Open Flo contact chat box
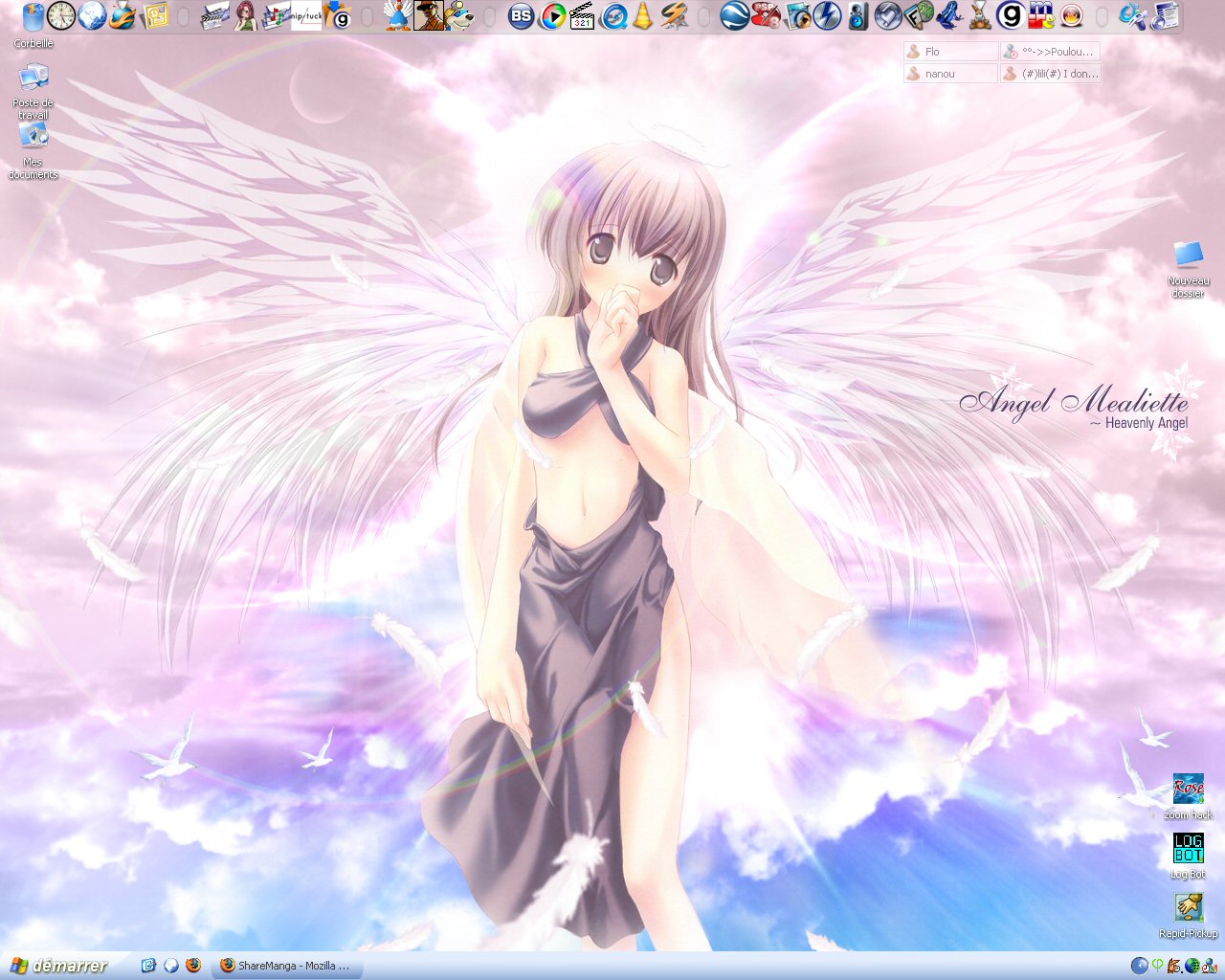The width and height of the screenshot is (1225, 980). point(951,52)
